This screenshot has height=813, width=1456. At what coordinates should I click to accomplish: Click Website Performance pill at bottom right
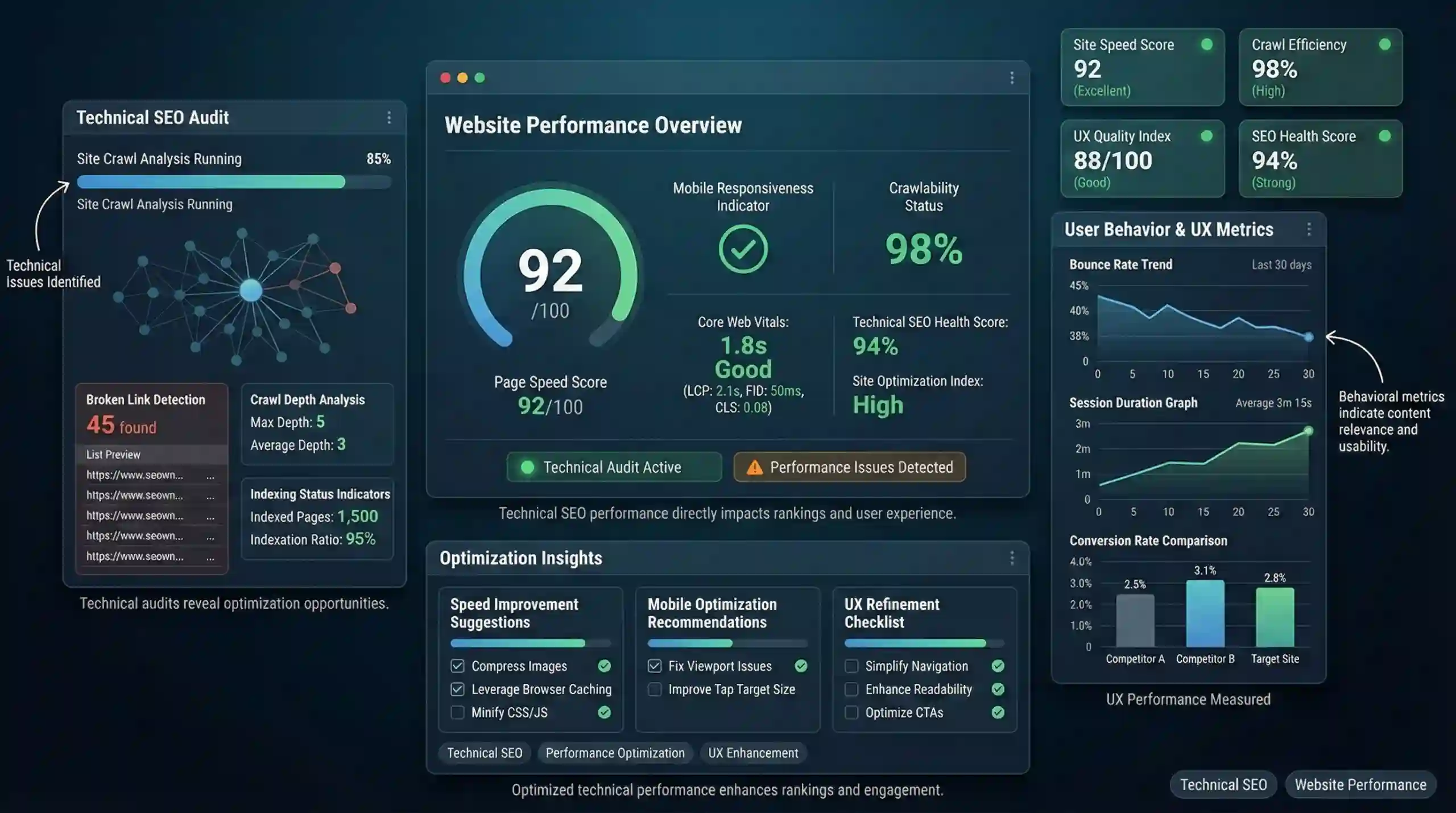1360,785
